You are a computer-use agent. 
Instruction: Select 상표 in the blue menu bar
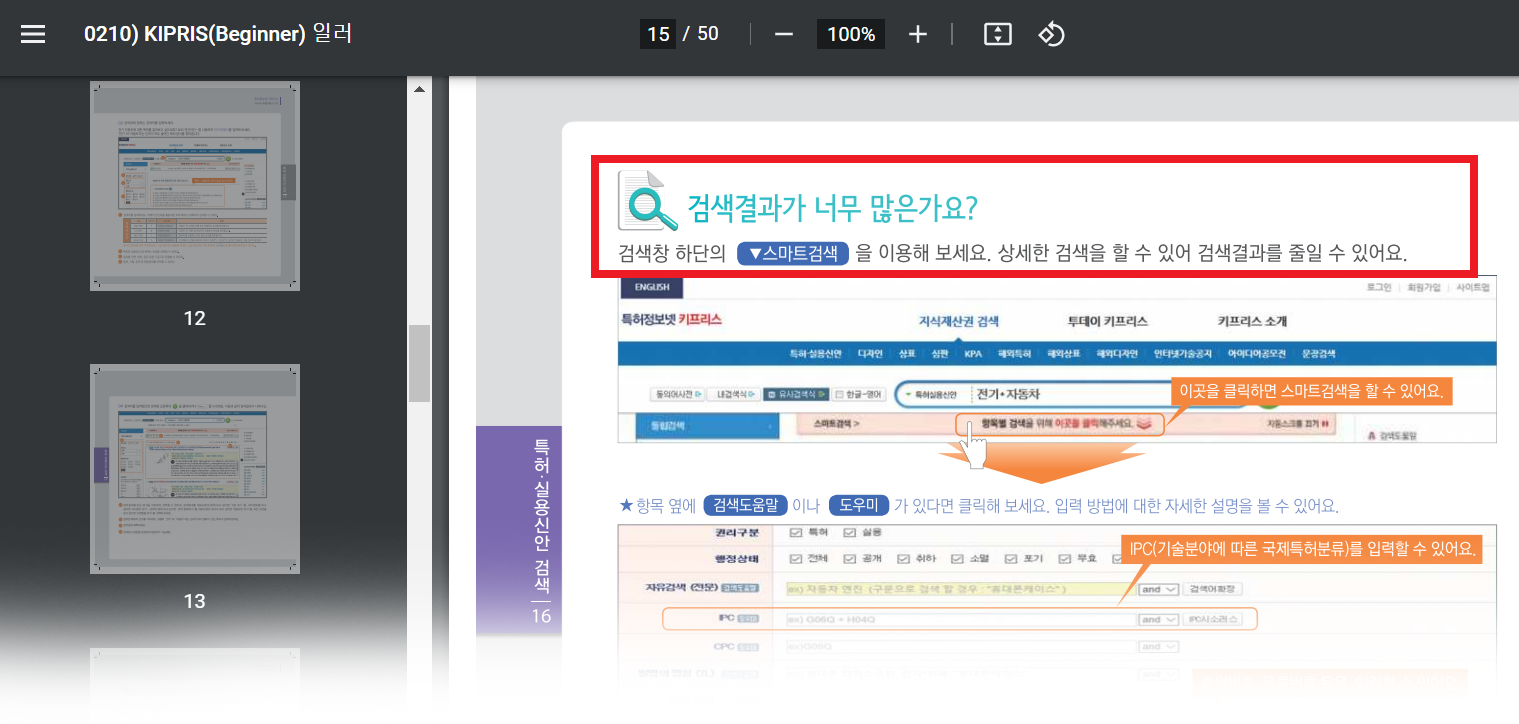(907, 354)
